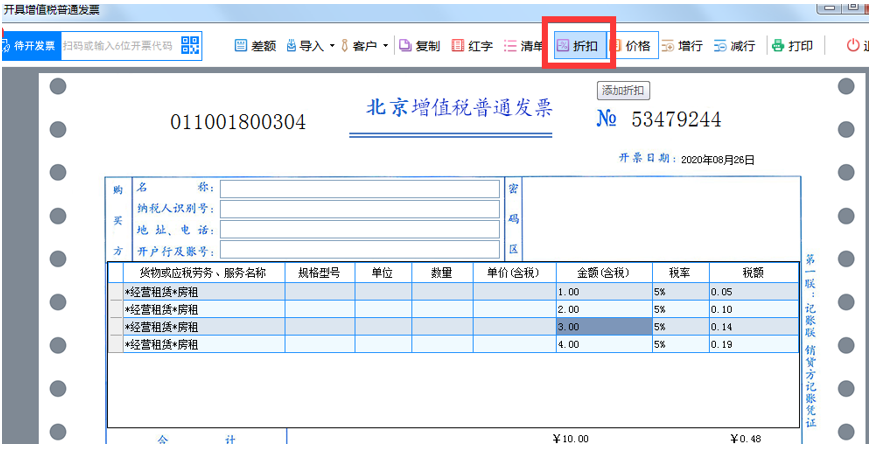874x464 pixels.
Task: Click the 税率 column header
Action: pos(681,273)
